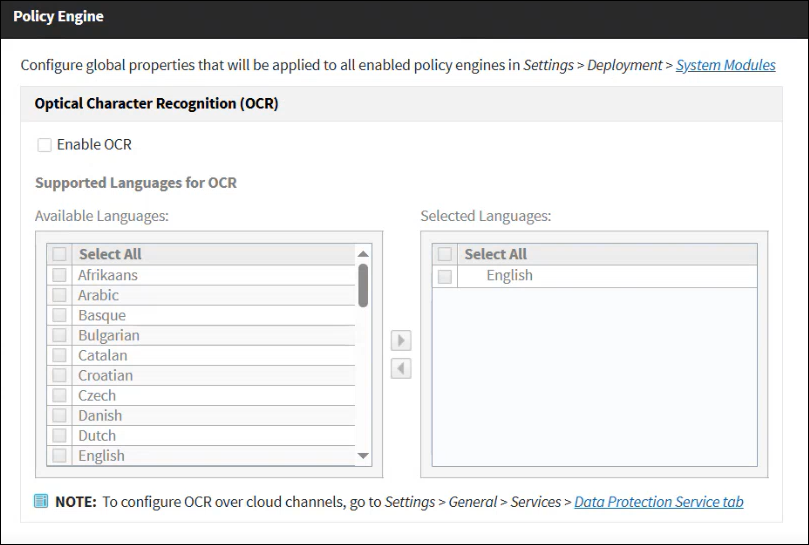Tick the Arabic language checkbox
This screenshot has width=809, height=545.
[x=60, y=295]
